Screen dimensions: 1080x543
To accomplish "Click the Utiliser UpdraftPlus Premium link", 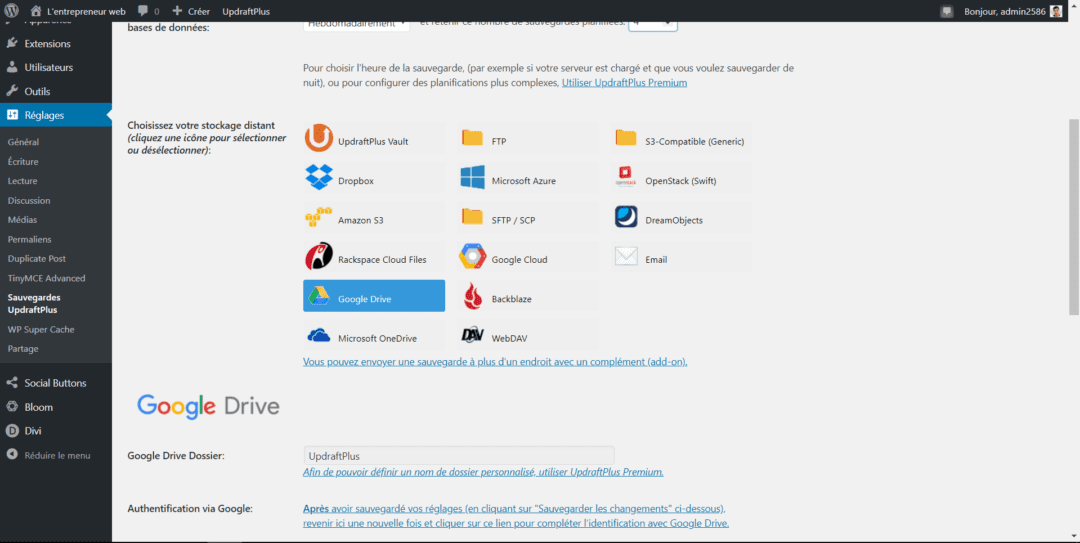I will tap(624, 83).
